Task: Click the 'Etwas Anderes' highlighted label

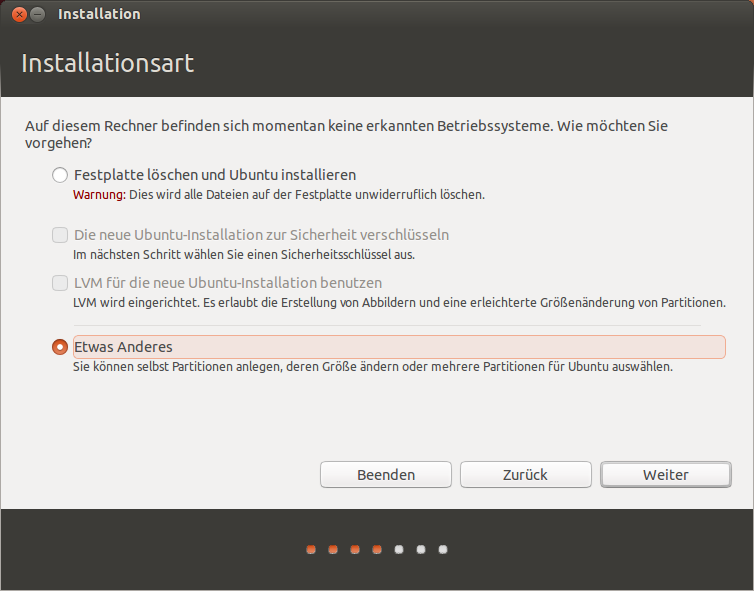Action: click(x=399, y=347)
